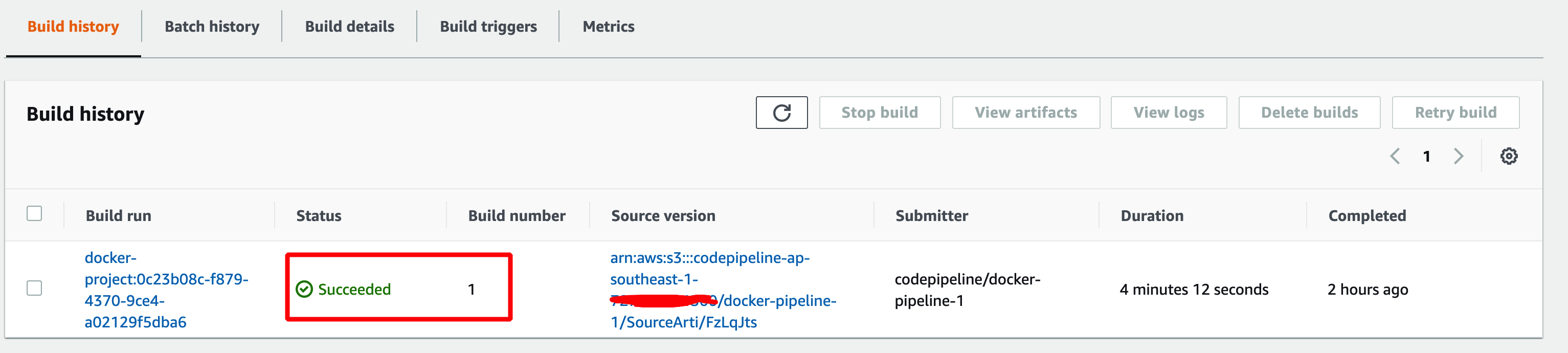This screenshot has width=1568, height=353.
Task: Open table preferences gear icon
Action: coord(1508,157)
